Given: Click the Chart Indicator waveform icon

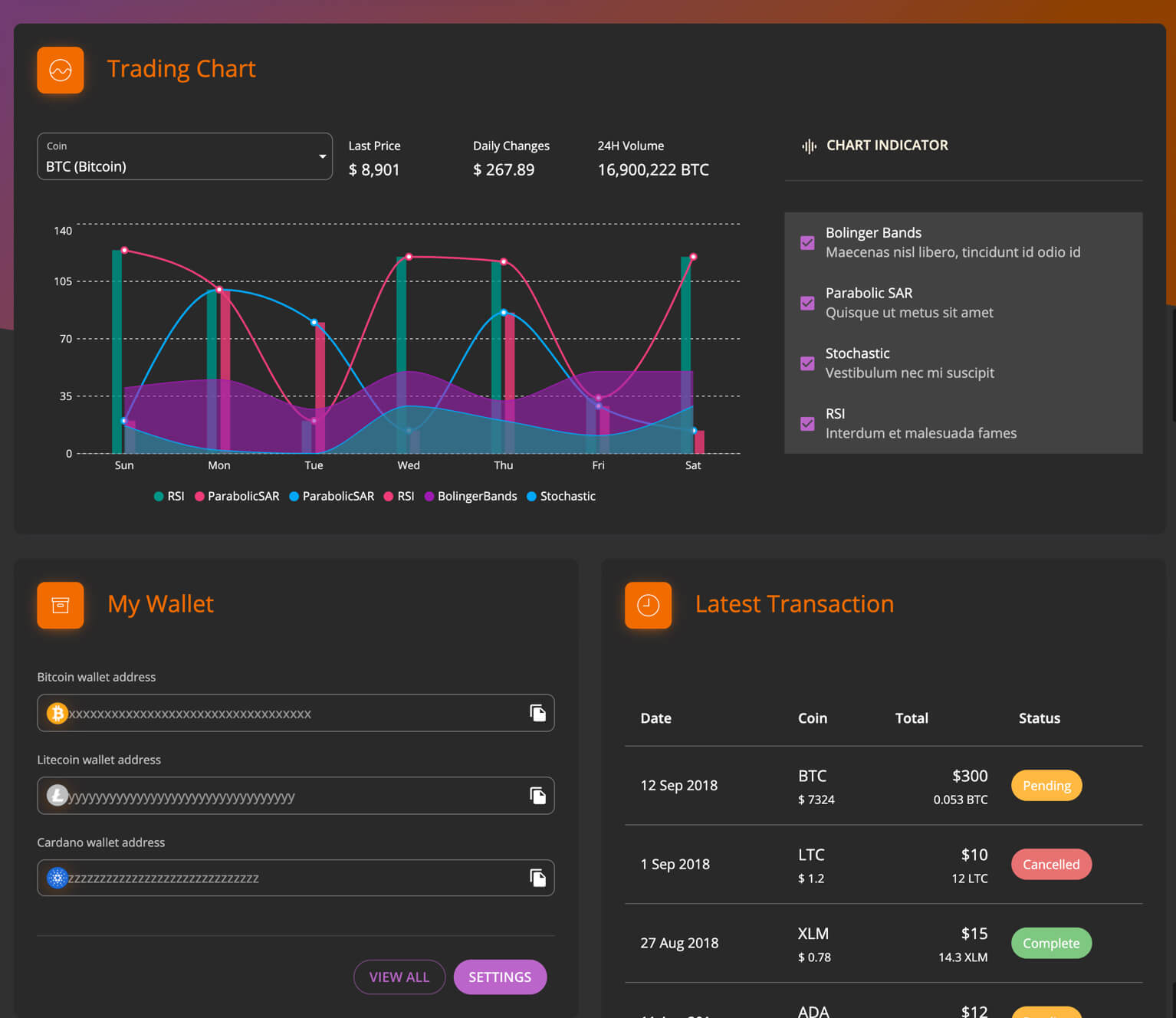Looking at the screenshot, I should (809, 146).
